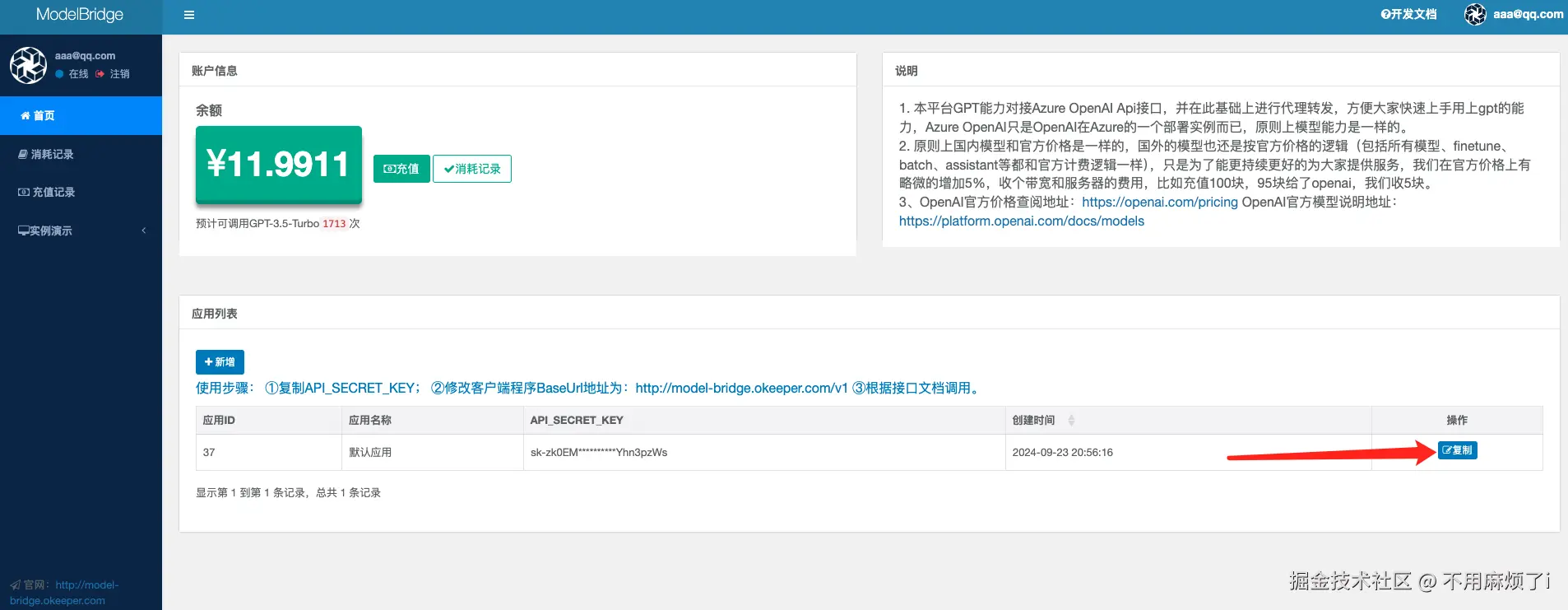Expand the 实例演示 sidebar menu
This screenshot has height=610, width=1568.
point(81,230)
